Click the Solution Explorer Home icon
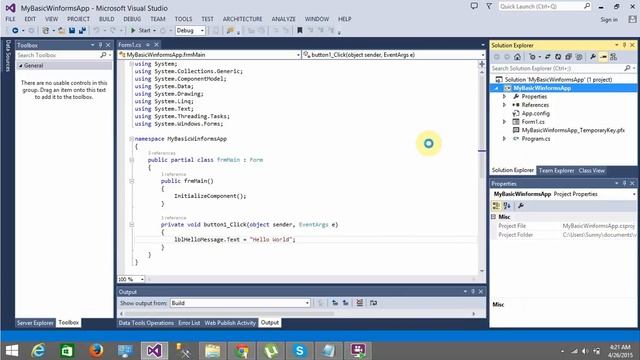This screenshot has height=360, width=640. tap(517, 57)
